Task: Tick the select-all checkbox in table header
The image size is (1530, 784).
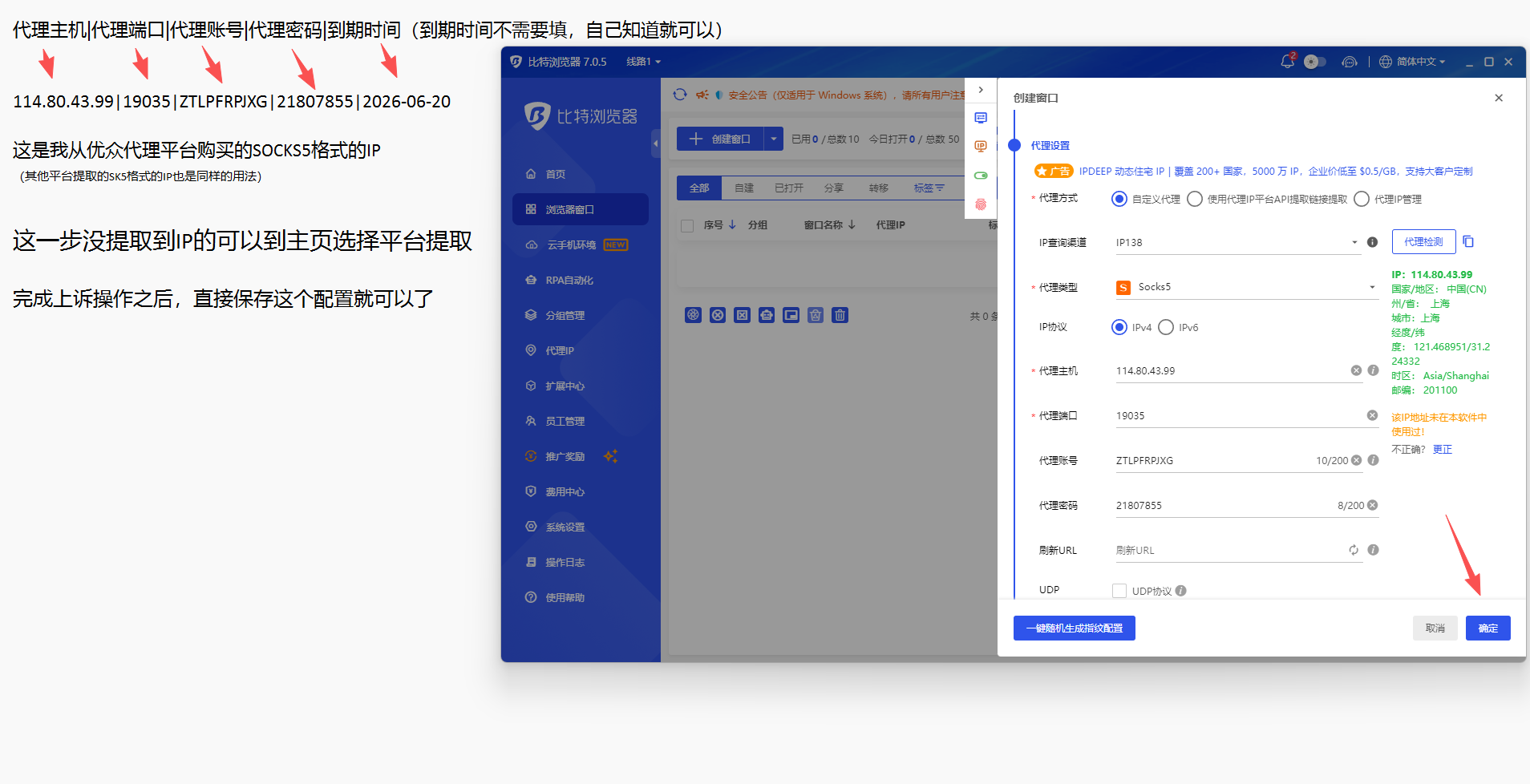Action: pyautogui.click(x=686, y=226)
